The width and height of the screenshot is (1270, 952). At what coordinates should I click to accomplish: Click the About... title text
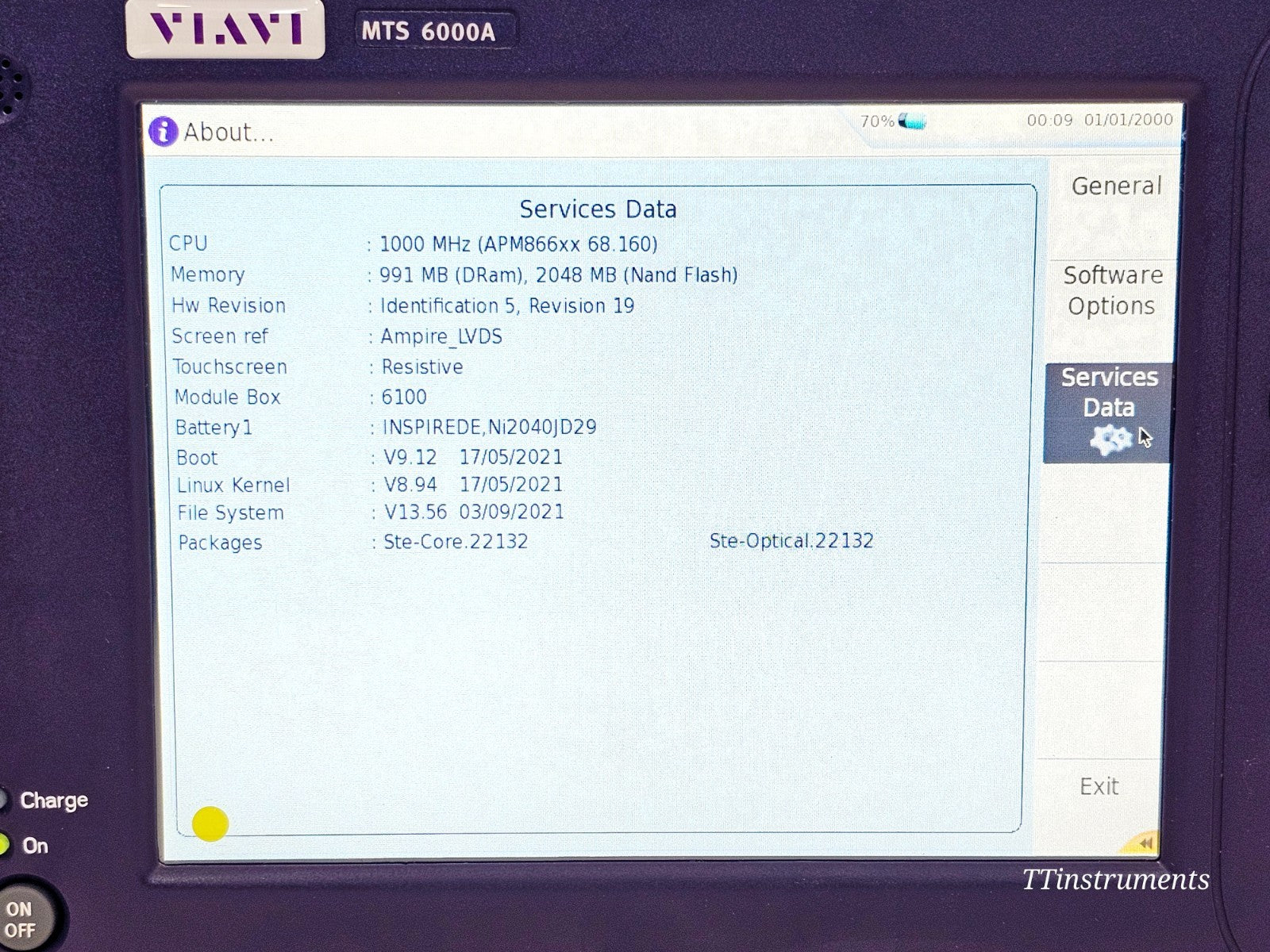coord(229,132)
